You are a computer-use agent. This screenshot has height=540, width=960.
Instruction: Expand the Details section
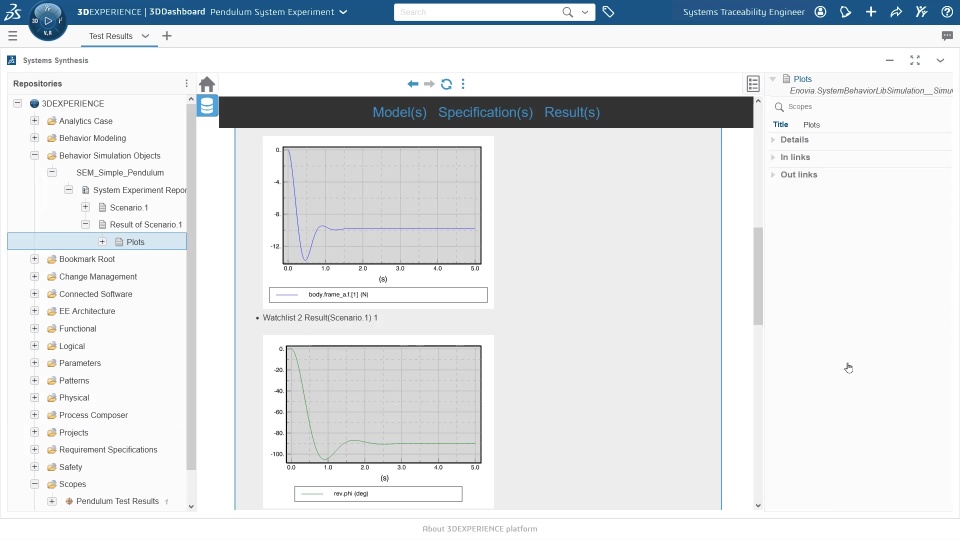tap(773, 140)
